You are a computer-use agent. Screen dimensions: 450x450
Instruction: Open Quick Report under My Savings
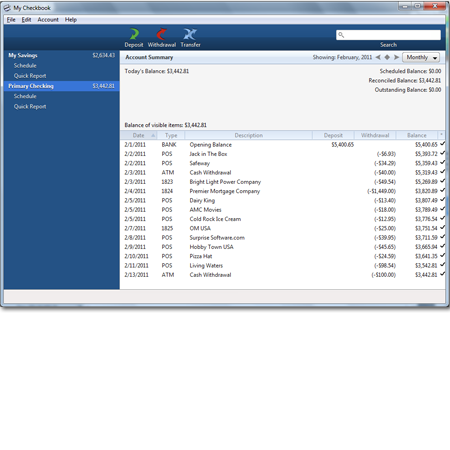(x=30, y=76)
